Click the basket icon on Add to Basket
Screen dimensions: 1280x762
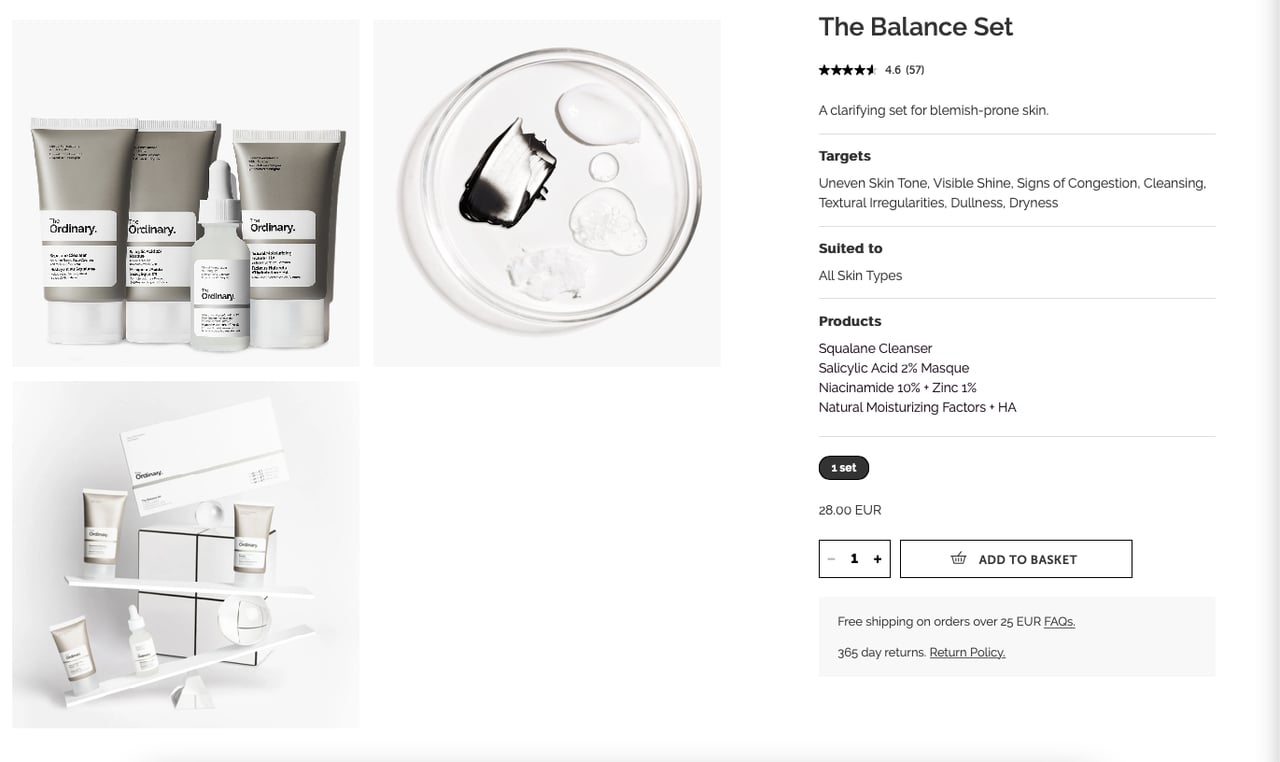coord(958,559)
